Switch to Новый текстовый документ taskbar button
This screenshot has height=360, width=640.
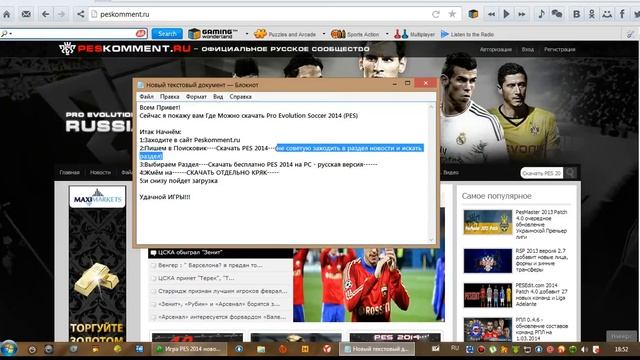pyautogui.click(x=377, y=349)
